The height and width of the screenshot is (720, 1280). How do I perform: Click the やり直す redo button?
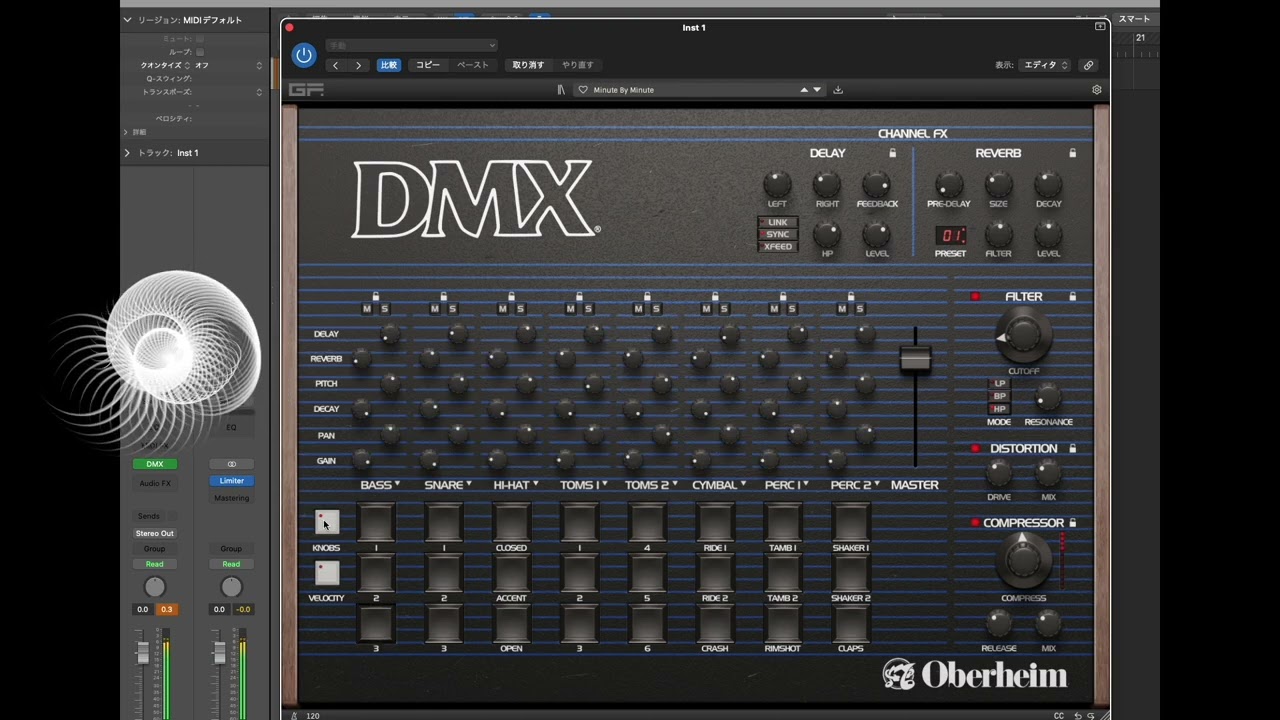click(x=577, y=65)
